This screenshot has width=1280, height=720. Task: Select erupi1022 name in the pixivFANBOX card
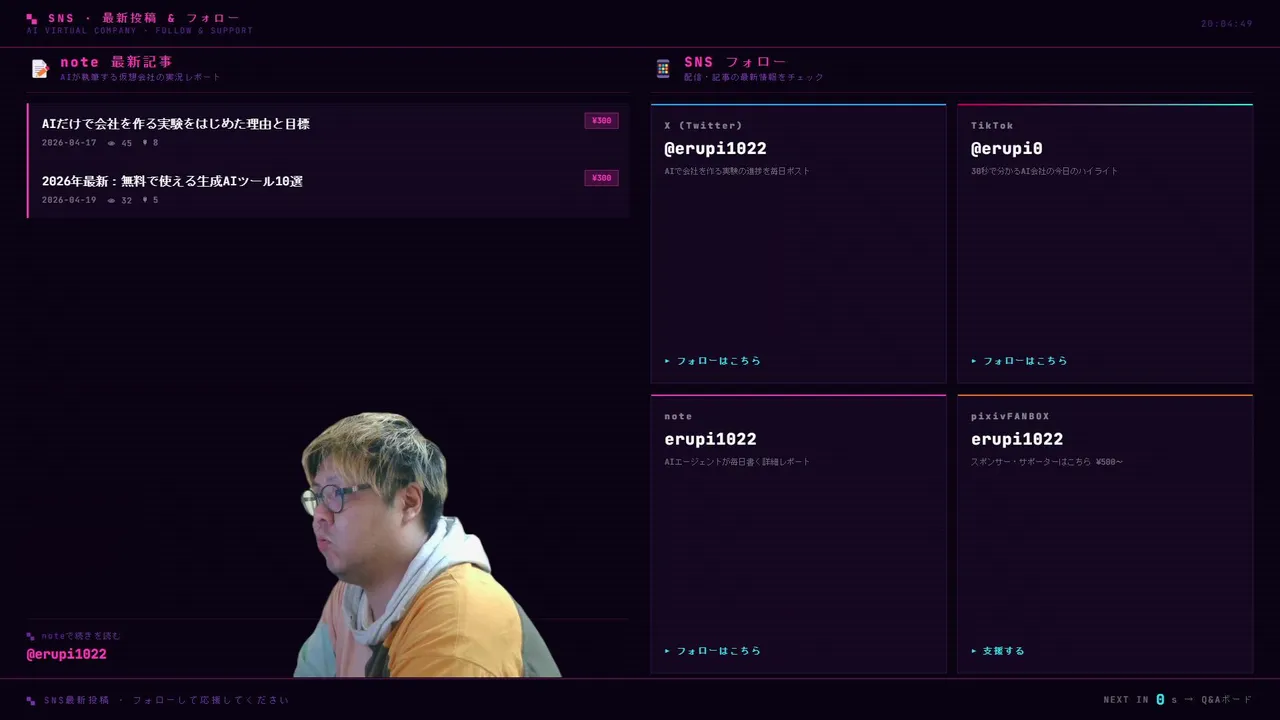(1017, 439)
